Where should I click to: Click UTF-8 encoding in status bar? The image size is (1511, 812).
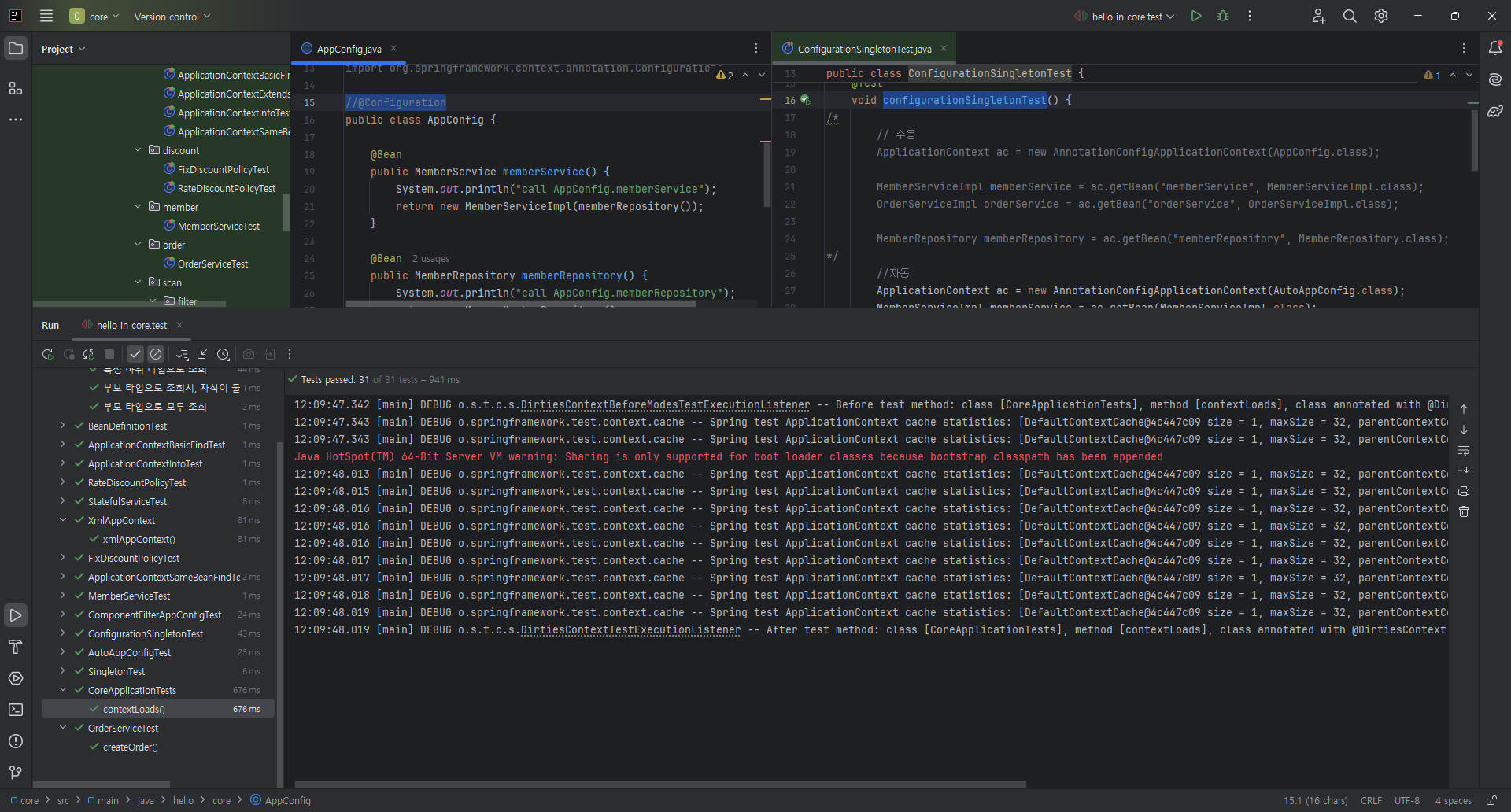(1407, 800)
